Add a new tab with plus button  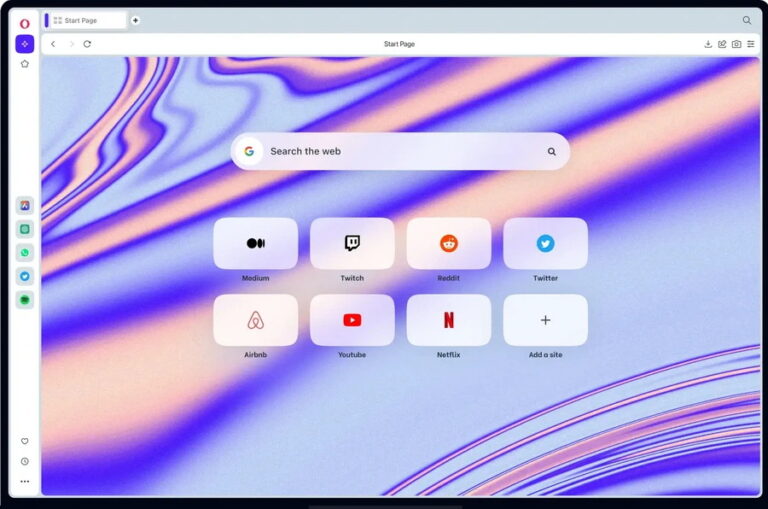click(x=135, y=20)
